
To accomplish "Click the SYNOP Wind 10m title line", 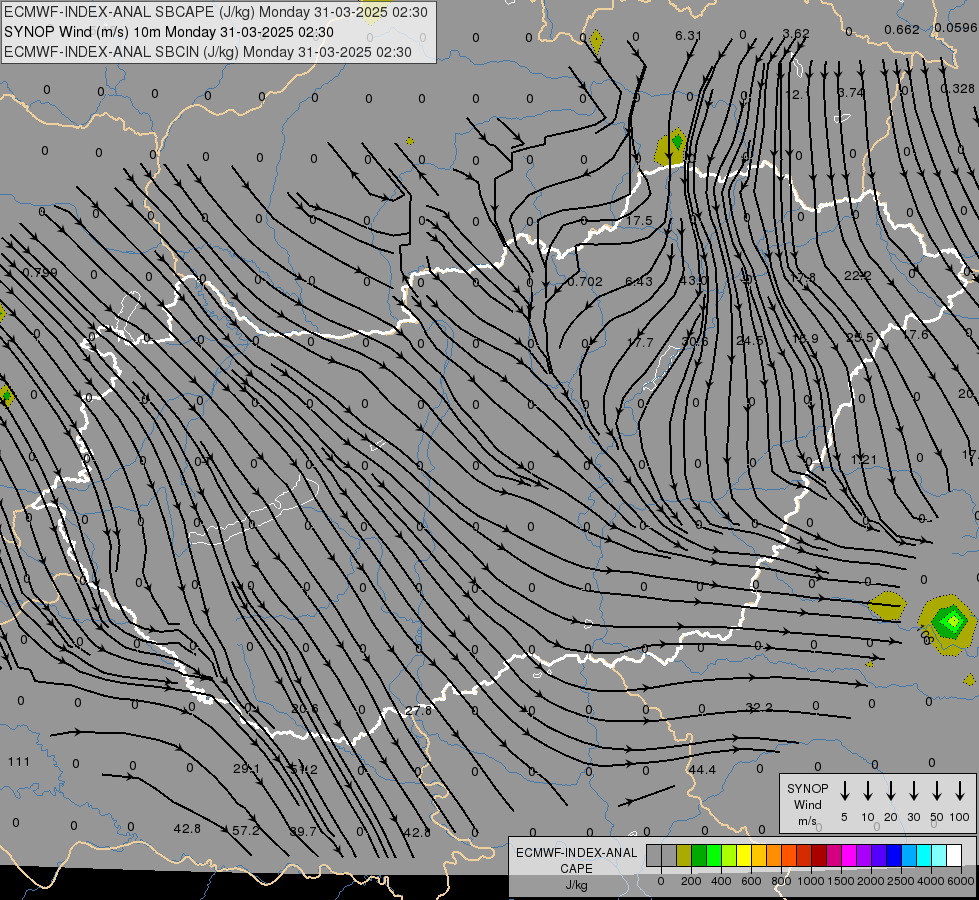I will click(x=169, y=32).
